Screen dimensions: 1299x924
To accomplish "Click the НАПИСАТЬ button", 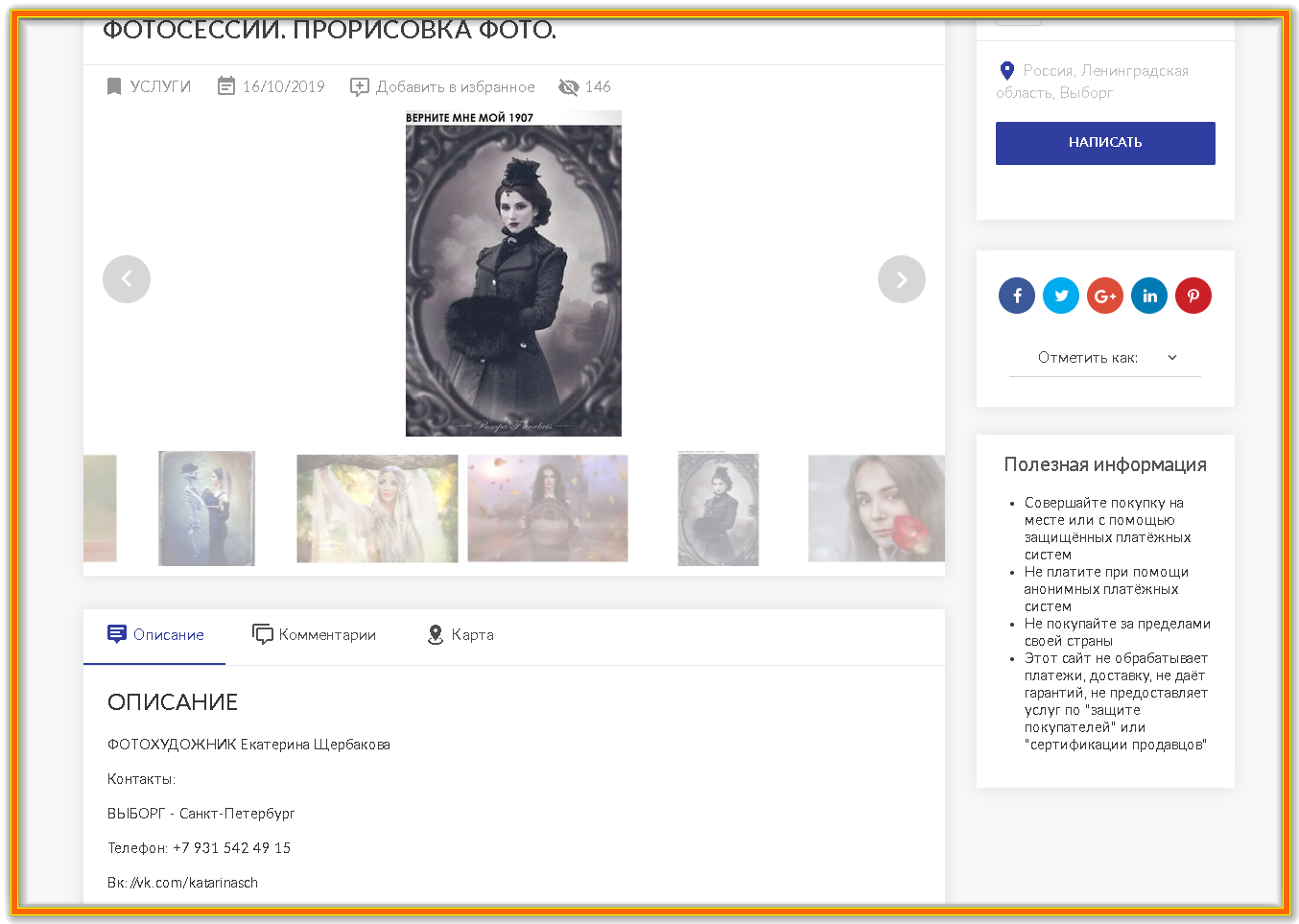I will (1105, 143).
